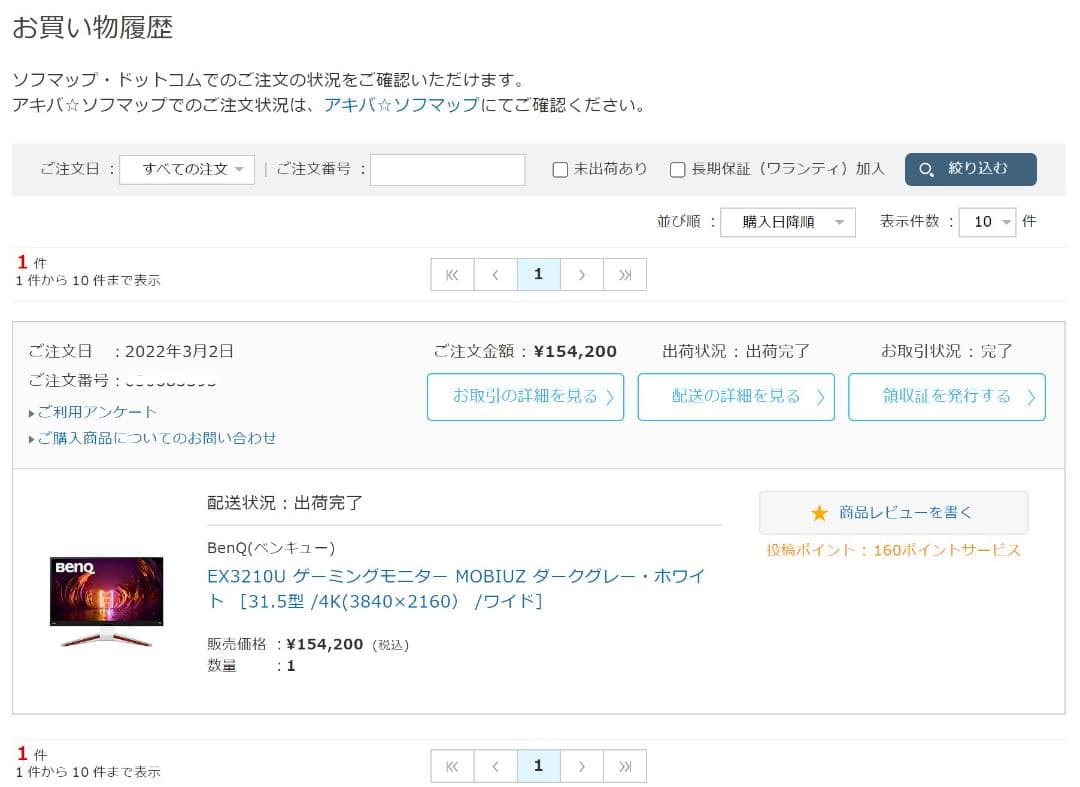Click previous page arrow in top pagination
Image resolution: width=1080 pixels, height=787 pixels.
[495, 275]
